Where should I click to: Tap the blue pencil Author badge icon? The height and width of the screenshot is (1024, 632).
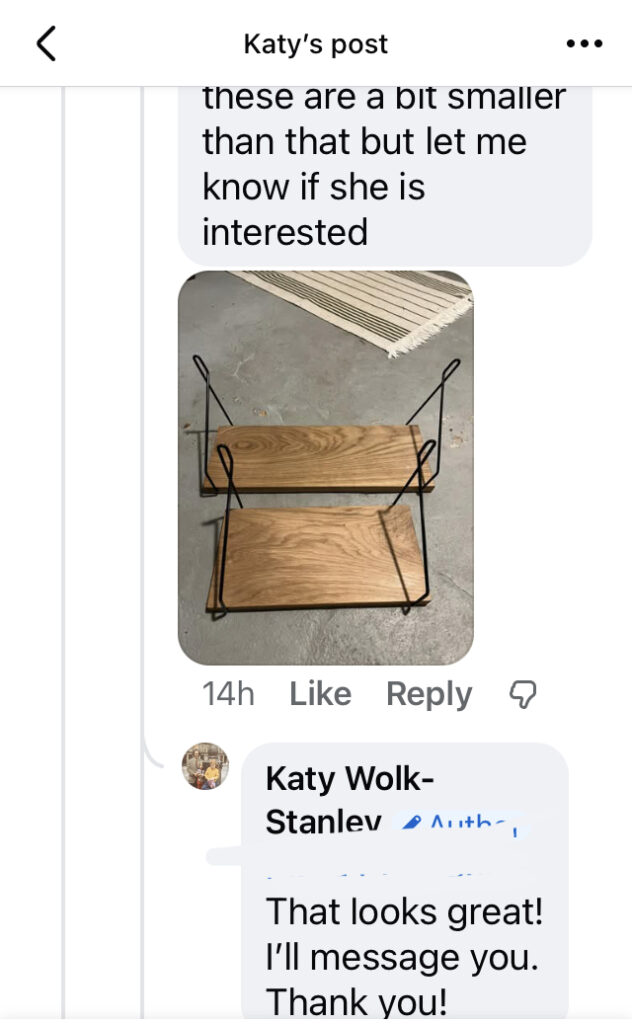tap(411, 823)
